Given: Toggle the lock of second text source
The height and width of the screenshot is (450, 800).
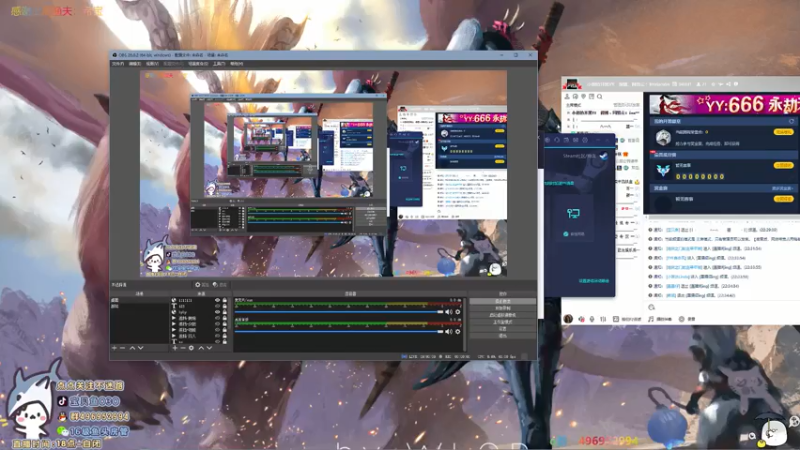Looking at the screenshot, I should [x=224, y=306].
